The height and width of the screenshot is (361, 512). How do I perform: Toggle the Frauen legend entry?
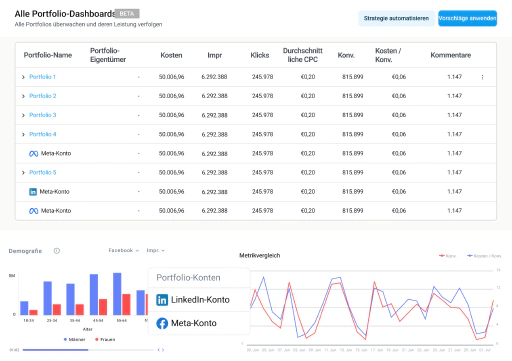105,339
